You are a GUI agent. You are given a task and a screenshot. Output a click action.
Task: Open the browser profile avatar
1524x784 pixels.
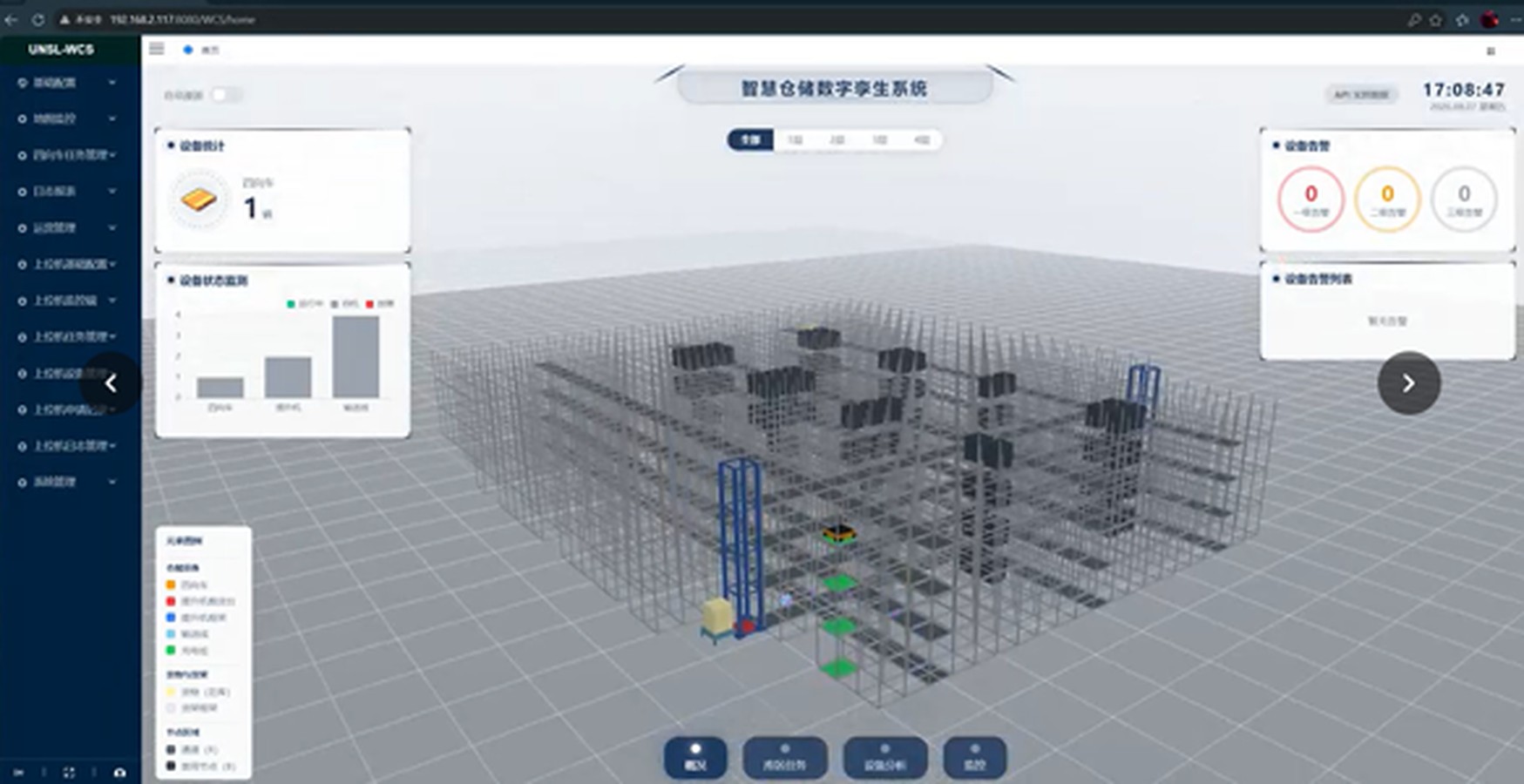[x=1489, y=19]
